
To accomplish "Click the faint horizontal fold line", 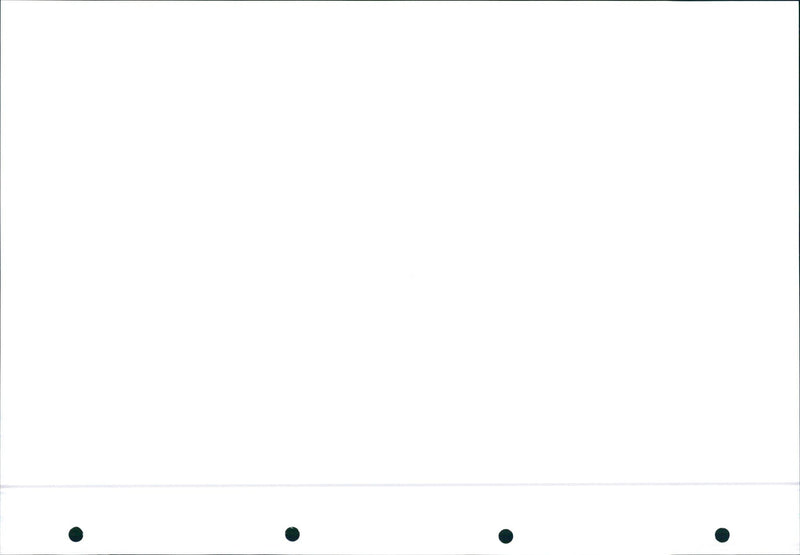I will [x=400, y=485].
